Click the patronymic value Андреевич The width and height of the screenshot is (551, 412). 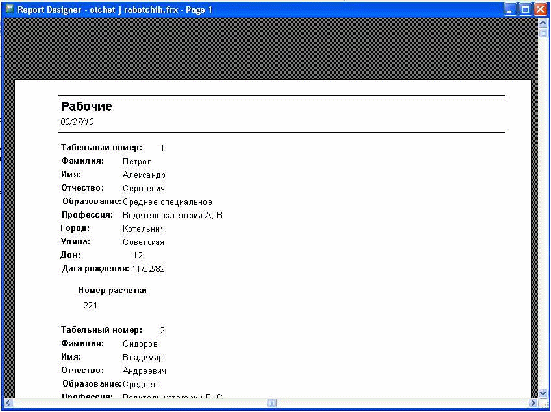tap(144, 371)
